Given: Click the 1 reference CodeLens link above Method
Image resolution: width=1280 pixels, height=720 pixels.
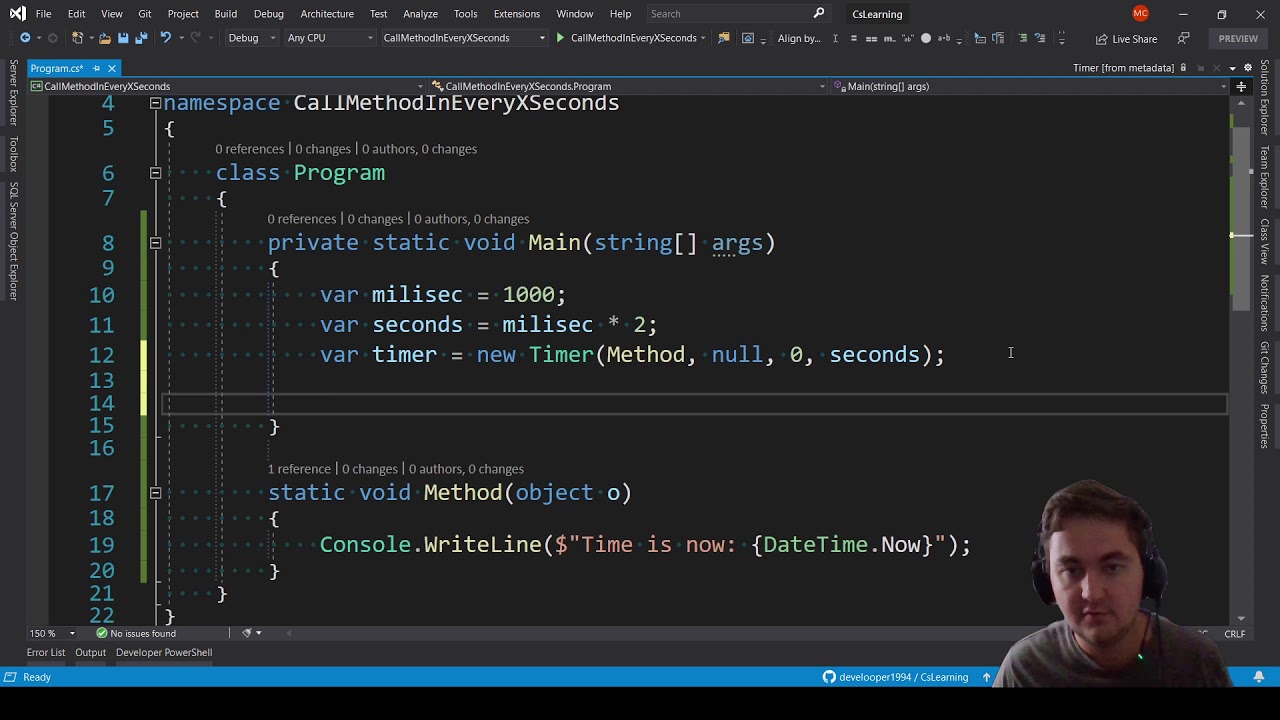Looking at the screenshot, I should click(298, 468).
